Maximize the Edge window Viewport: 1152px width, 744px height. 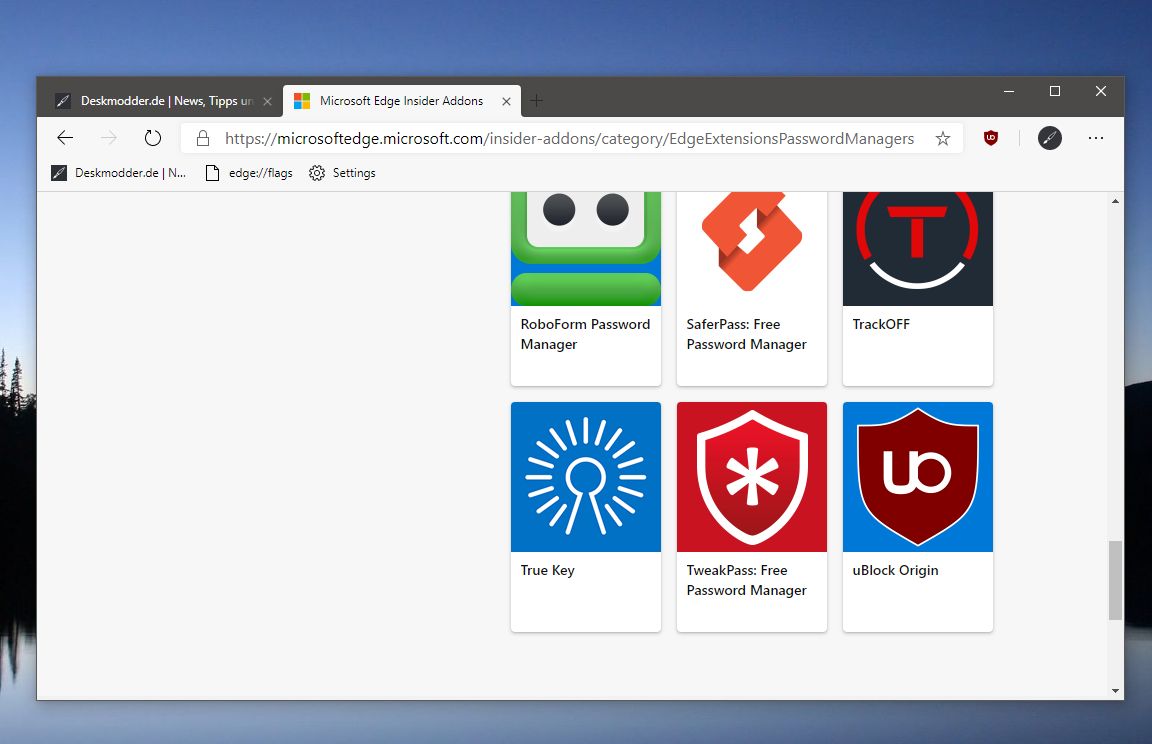coord(1054,91)
